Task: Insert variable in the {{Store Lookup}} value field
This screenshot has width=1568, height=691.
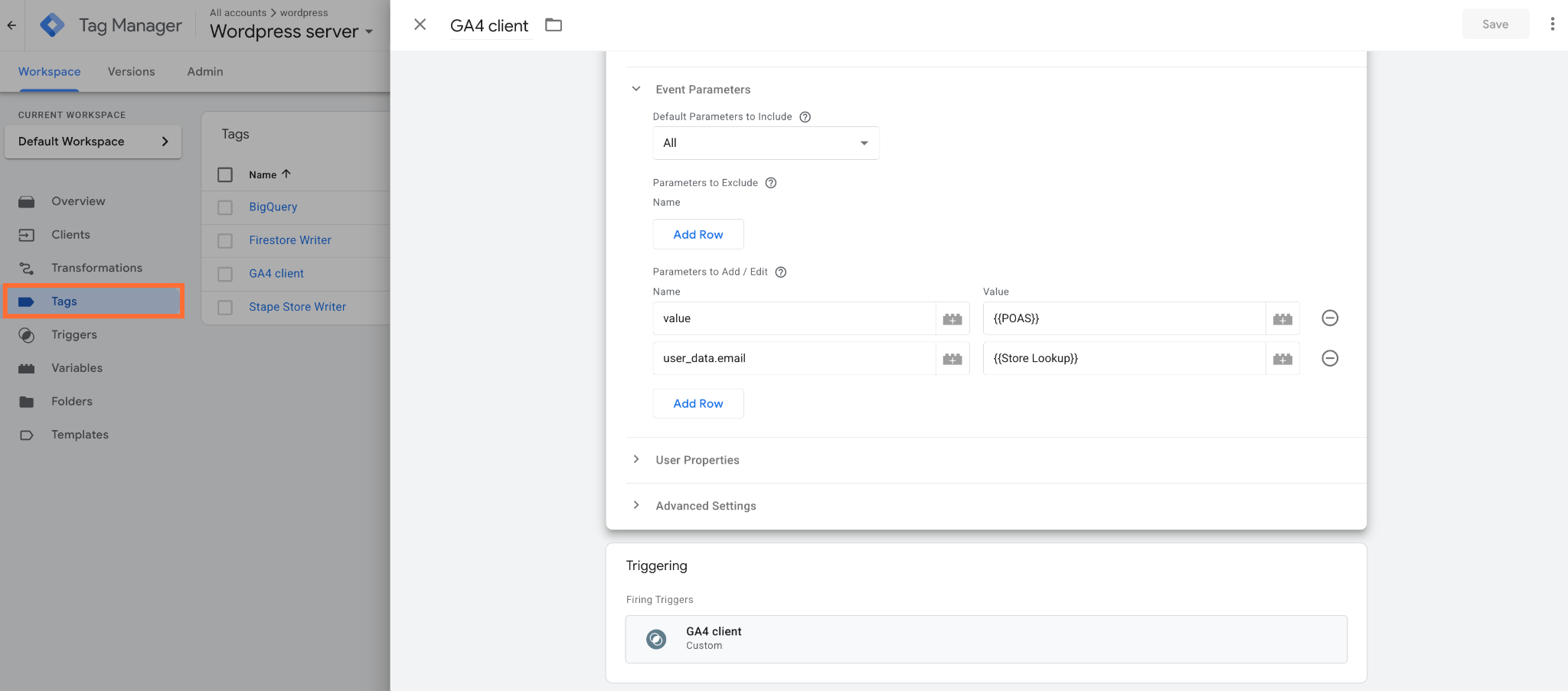Action: [x=1282, y=359]
